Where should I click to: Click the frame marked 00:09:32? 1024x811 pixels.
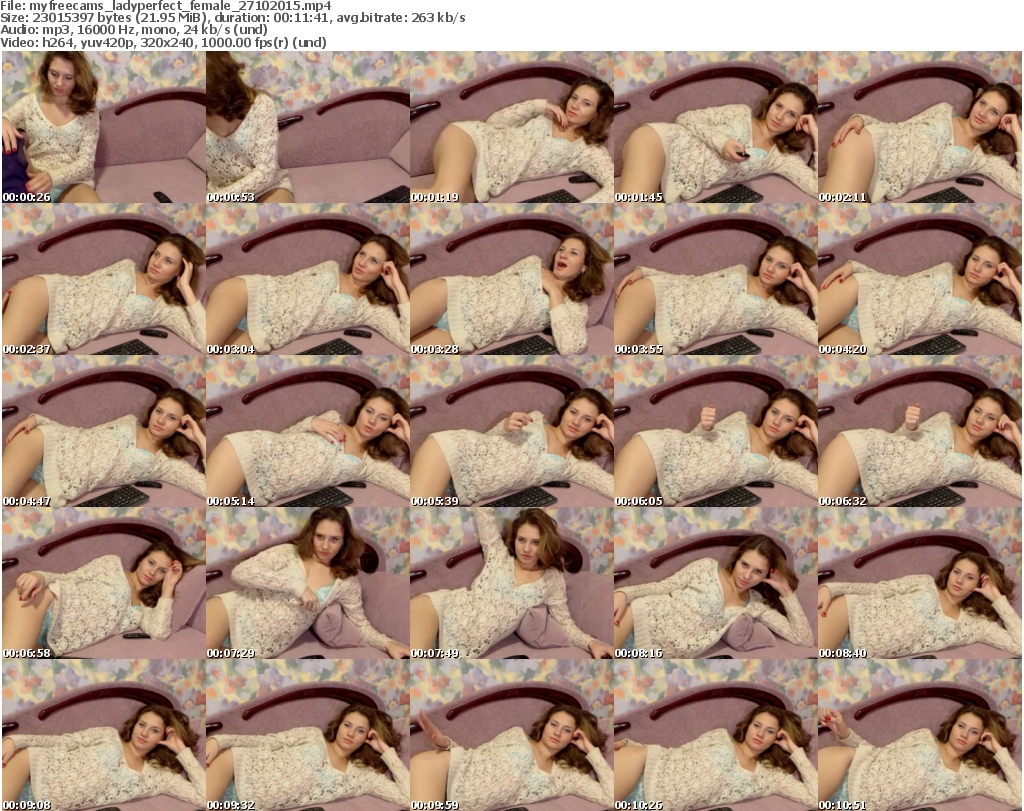point(308,735)
